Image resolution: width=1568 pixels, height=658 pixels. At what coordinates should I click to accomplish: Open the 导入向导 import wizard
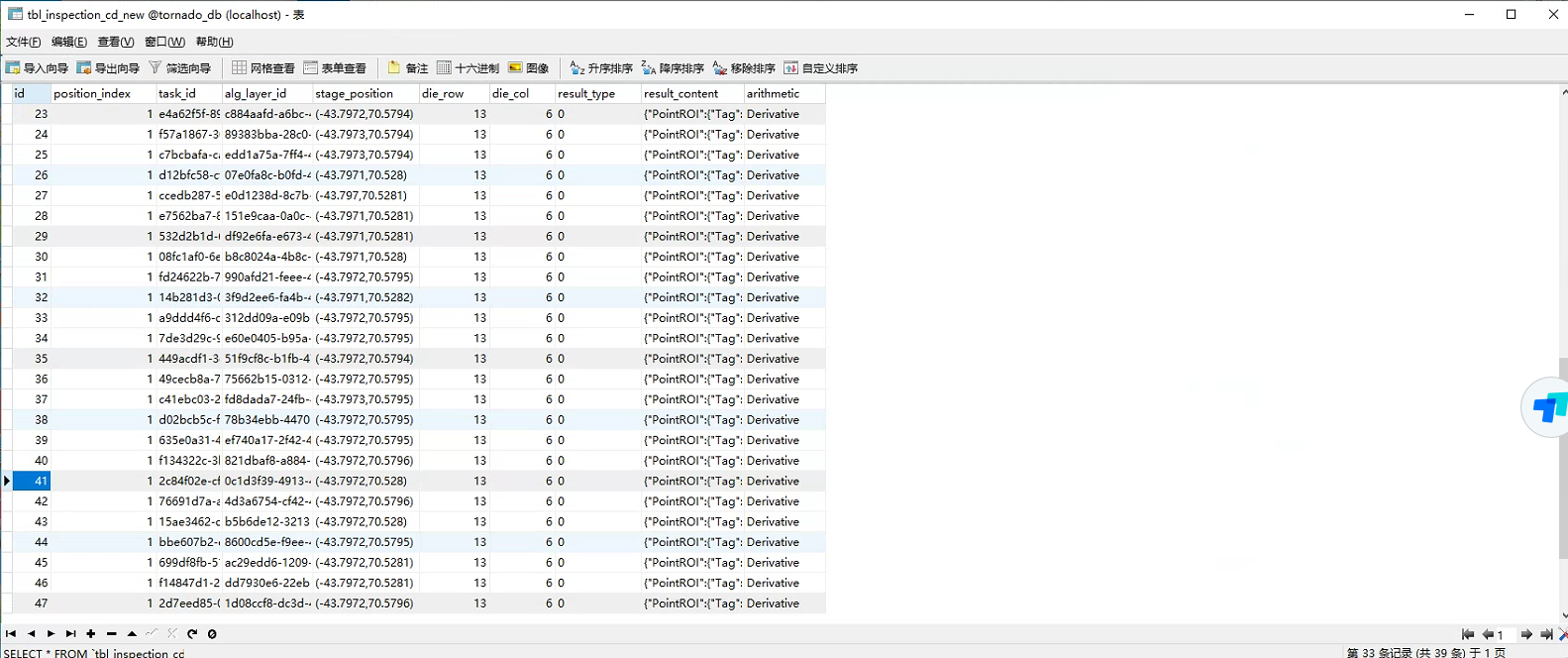coord(37,68)
